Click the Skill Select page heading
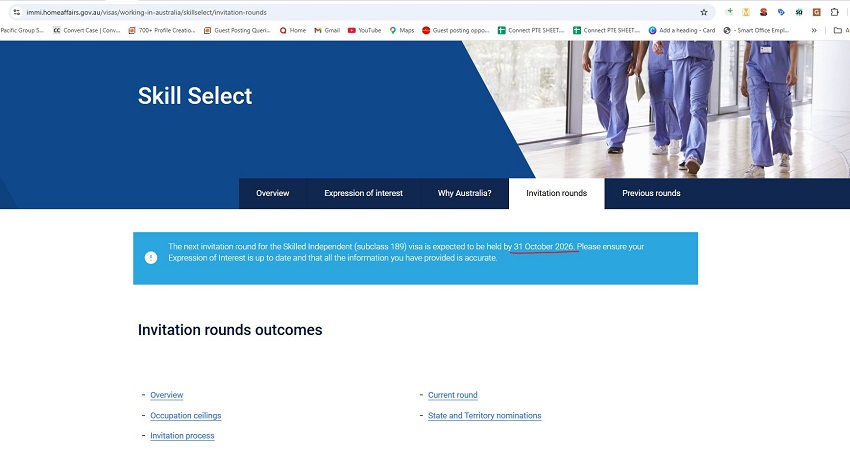Viewport: 850px width, 460px height. click(195, 96)
